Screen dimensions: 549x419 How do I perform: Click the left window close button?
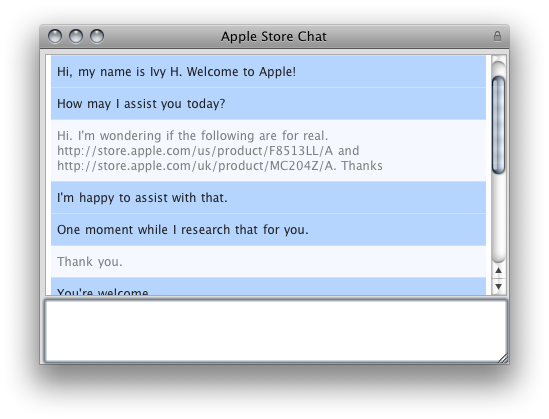pyautogui.click(x=55, y=36)
